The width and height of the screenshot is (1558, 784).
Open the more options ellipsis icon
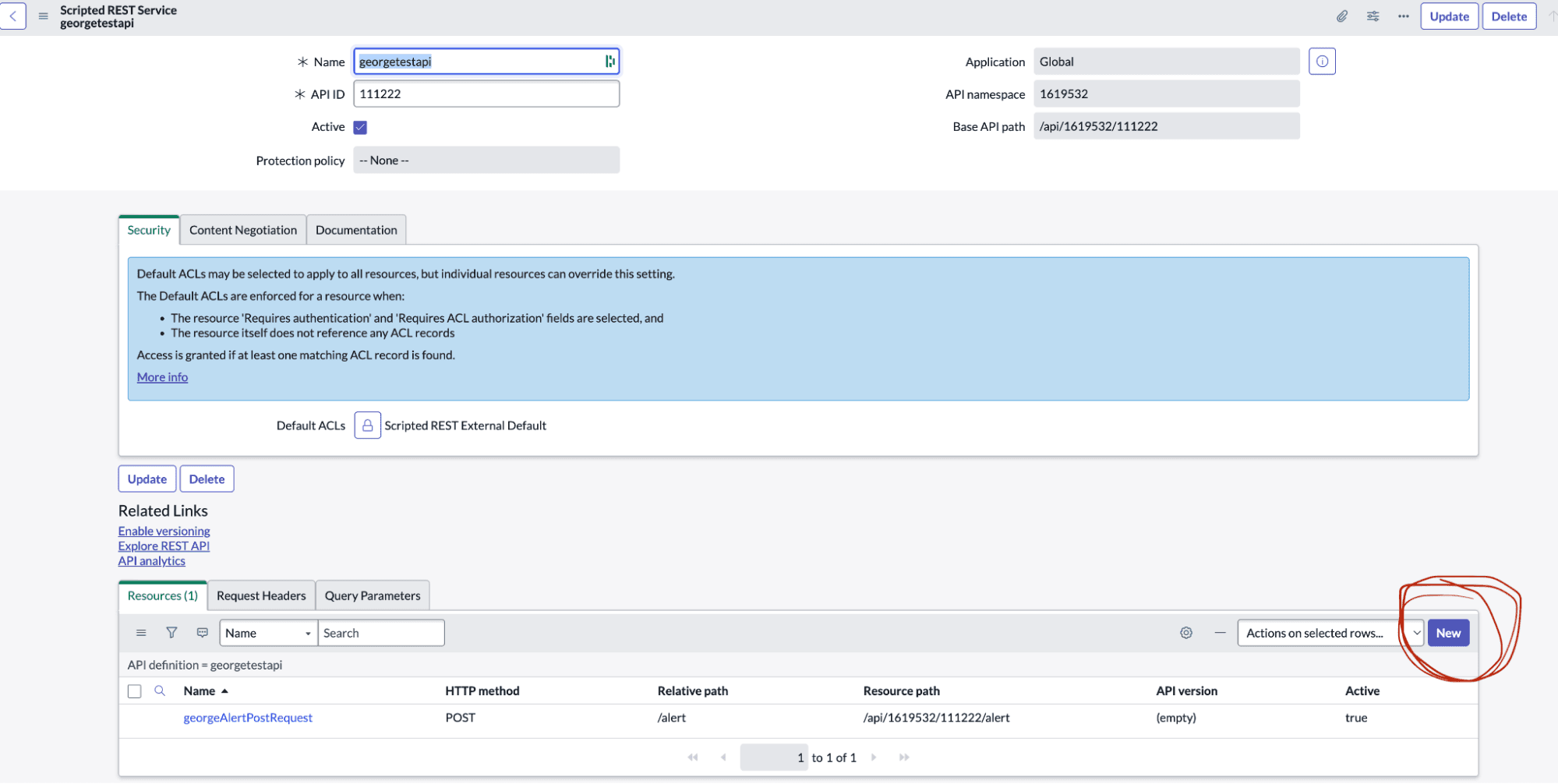(1403, 16)
